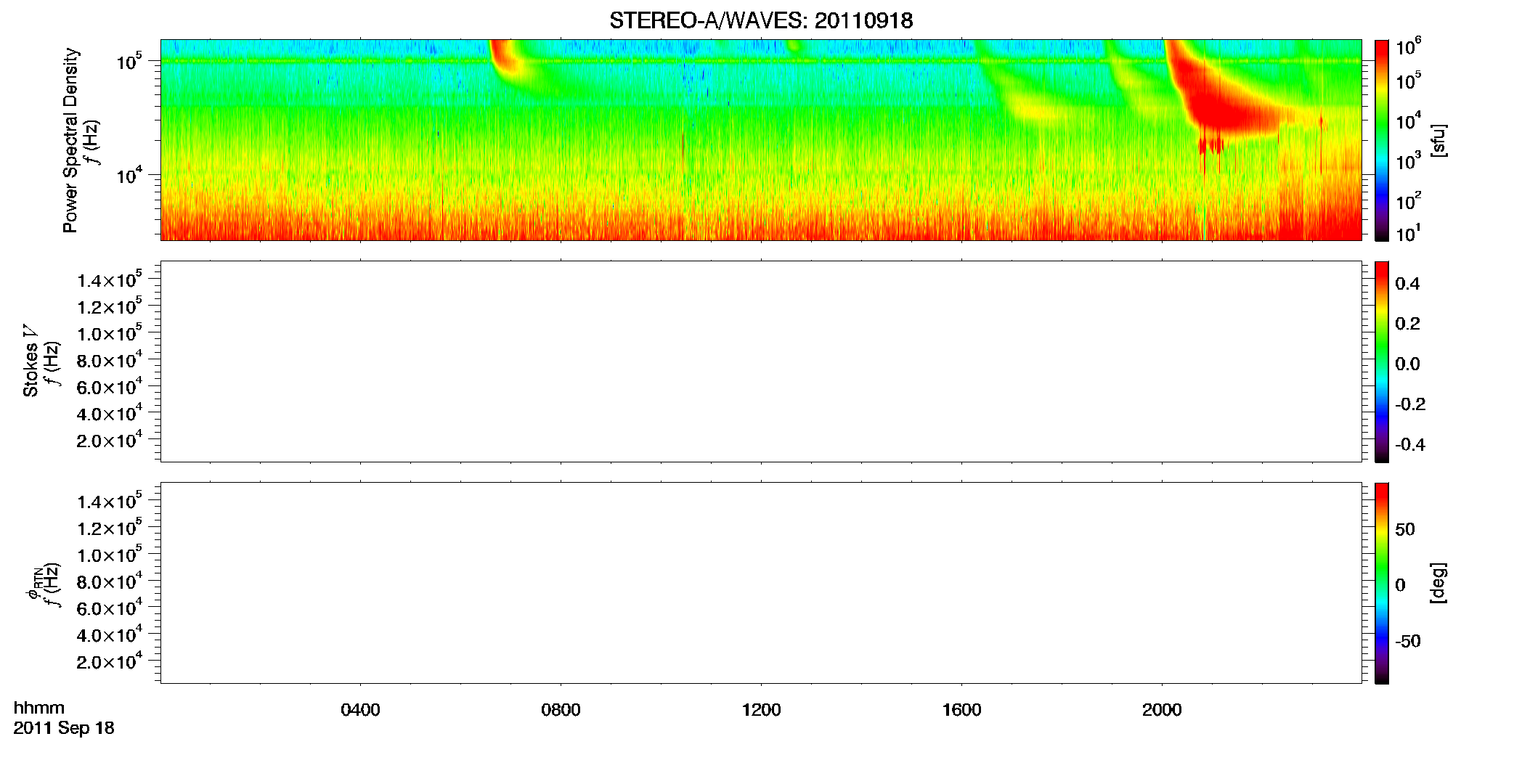Click the 2011 Sep 18 date label
Image resolution: width=1522 pixels, height=784 pixels.
[x=64, y=728]
